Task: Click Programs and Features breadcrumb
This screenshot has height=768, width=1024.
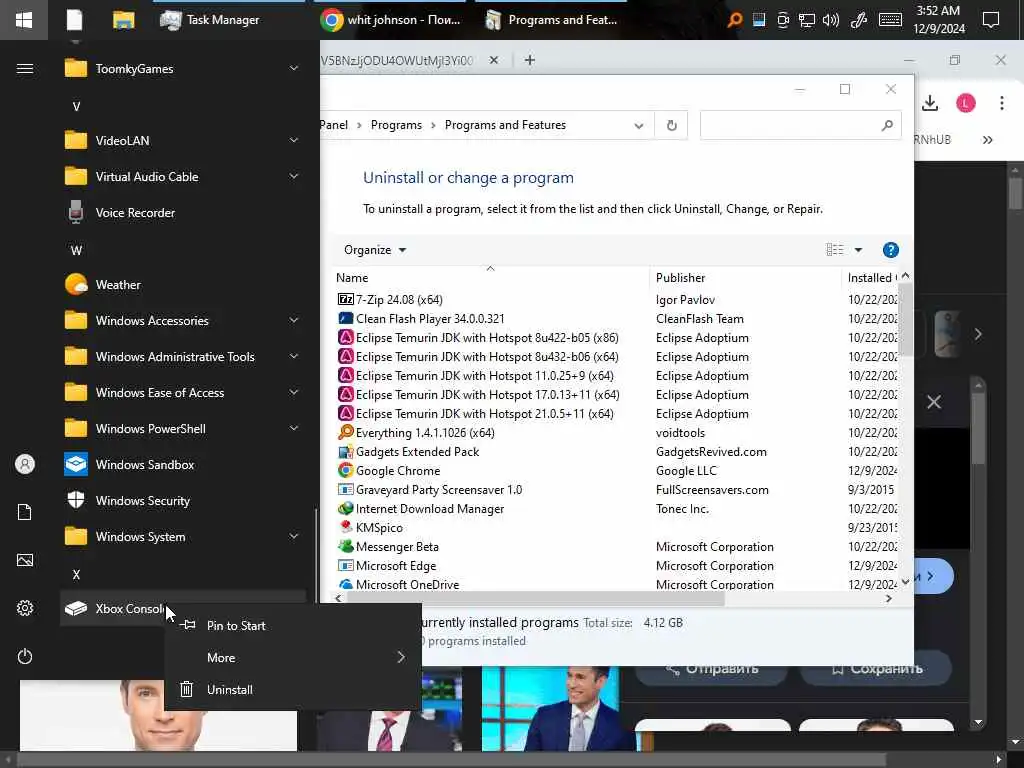Action: (505, 125)
